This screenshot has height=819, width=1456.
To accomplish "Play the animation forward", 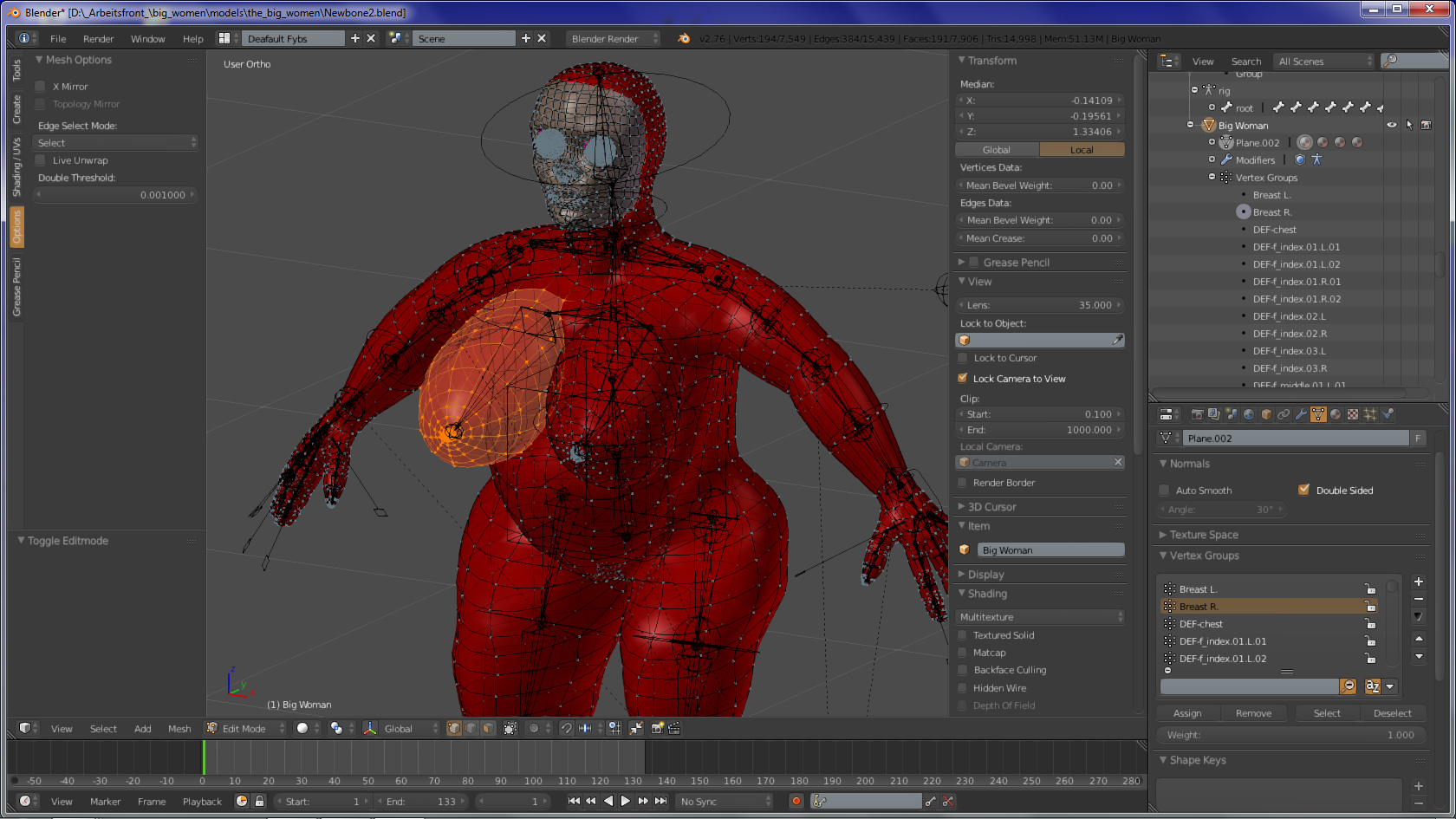I will pyautogui.click(x=625, y=801).
